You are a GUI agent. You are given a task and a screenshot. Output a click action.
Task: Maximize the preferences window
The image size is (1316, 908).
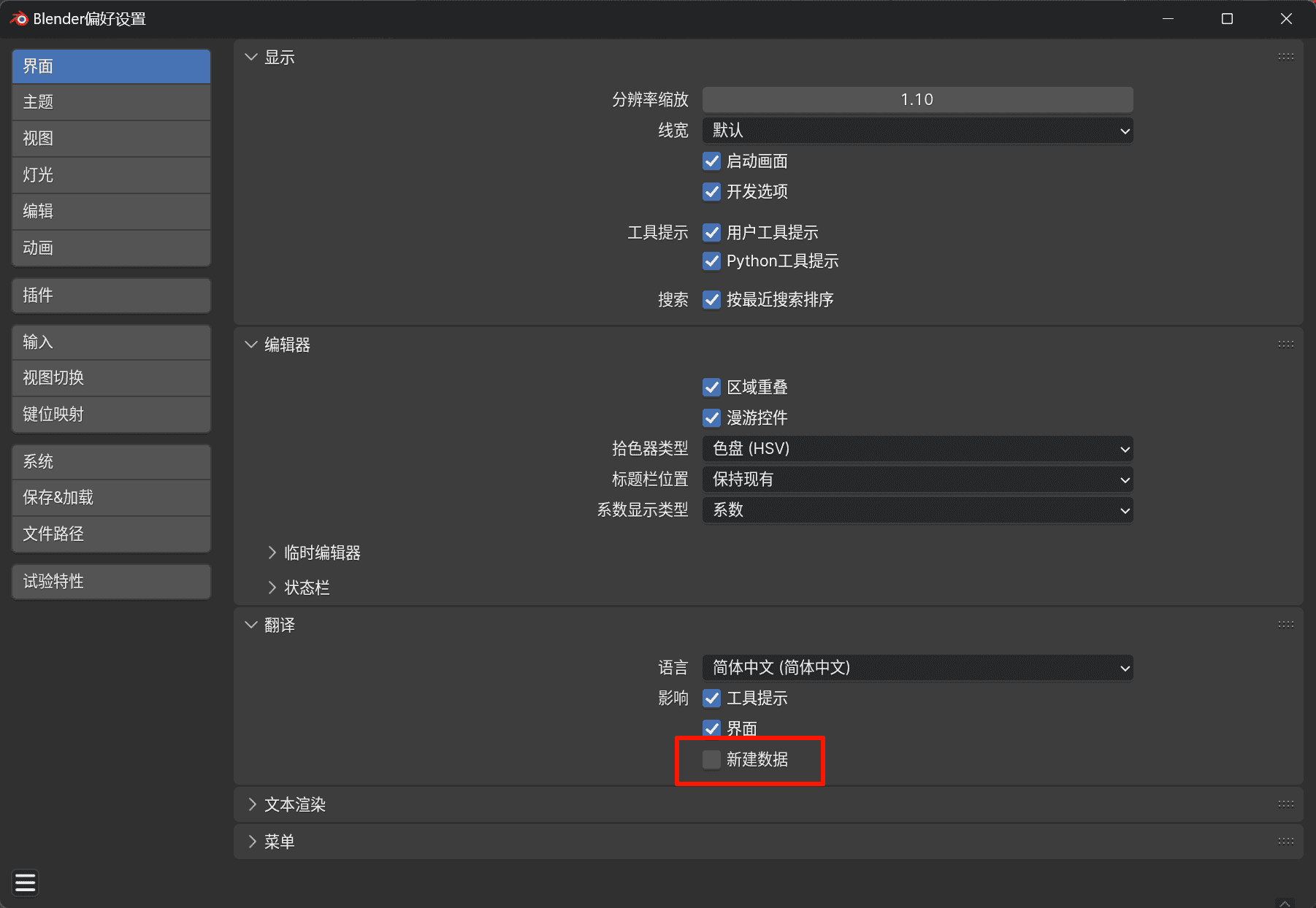1227,19
